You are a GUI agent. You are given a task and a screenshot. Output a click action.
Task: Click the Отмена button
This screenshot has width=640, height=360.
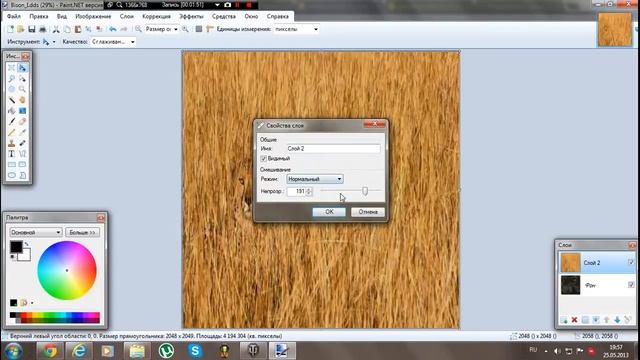pos(368,212)
